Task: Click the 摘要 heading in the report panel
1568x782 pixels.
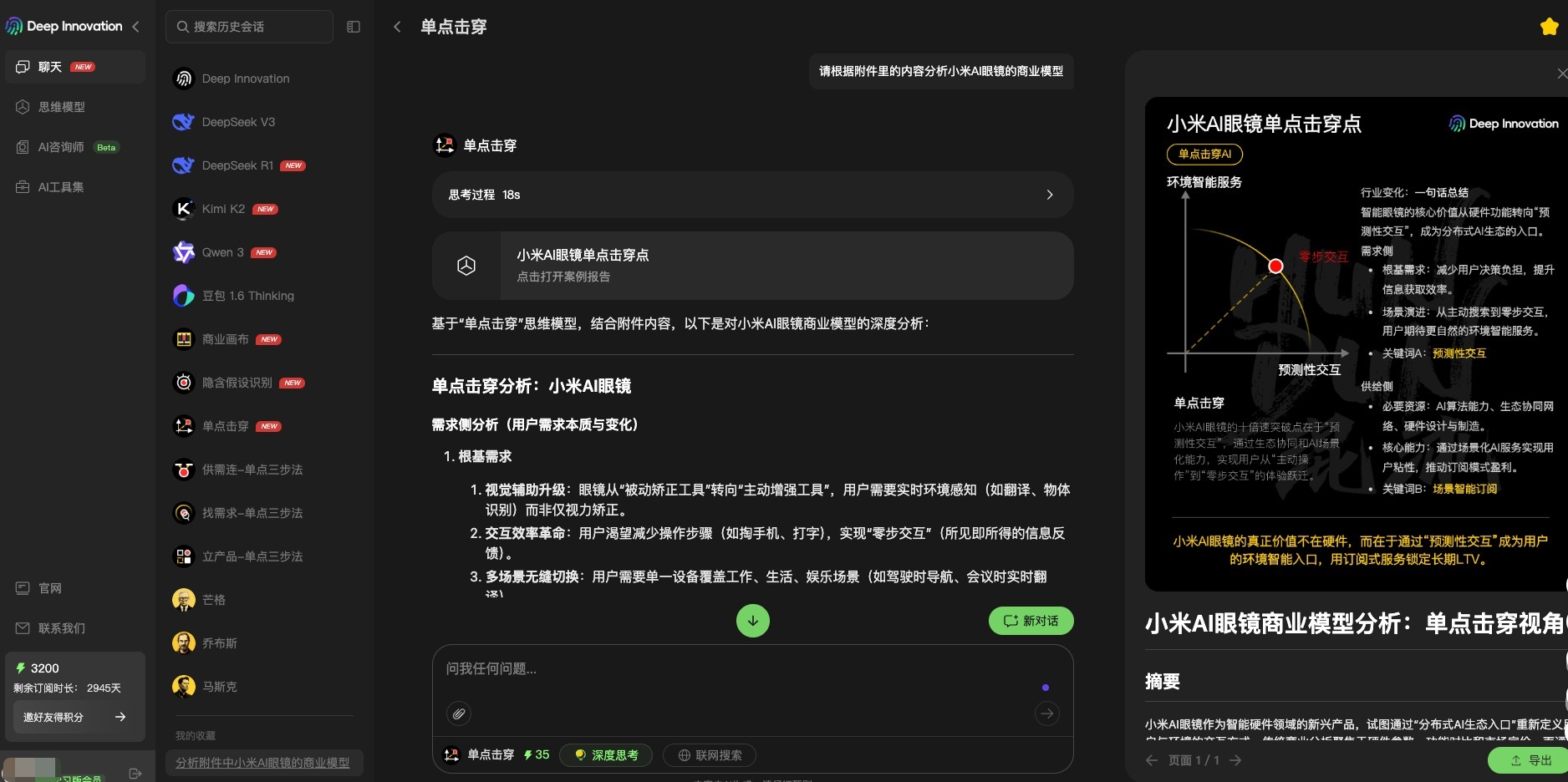Action: point(1163,682)
